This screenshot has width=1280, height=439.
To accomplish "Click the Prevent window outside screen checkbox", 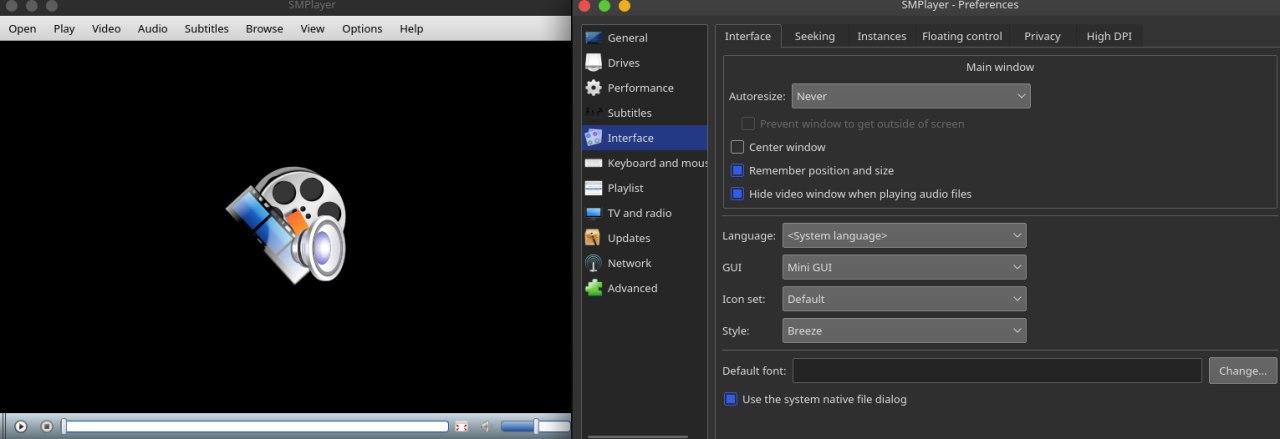I will pyautogui.click(x=748, y=124).
